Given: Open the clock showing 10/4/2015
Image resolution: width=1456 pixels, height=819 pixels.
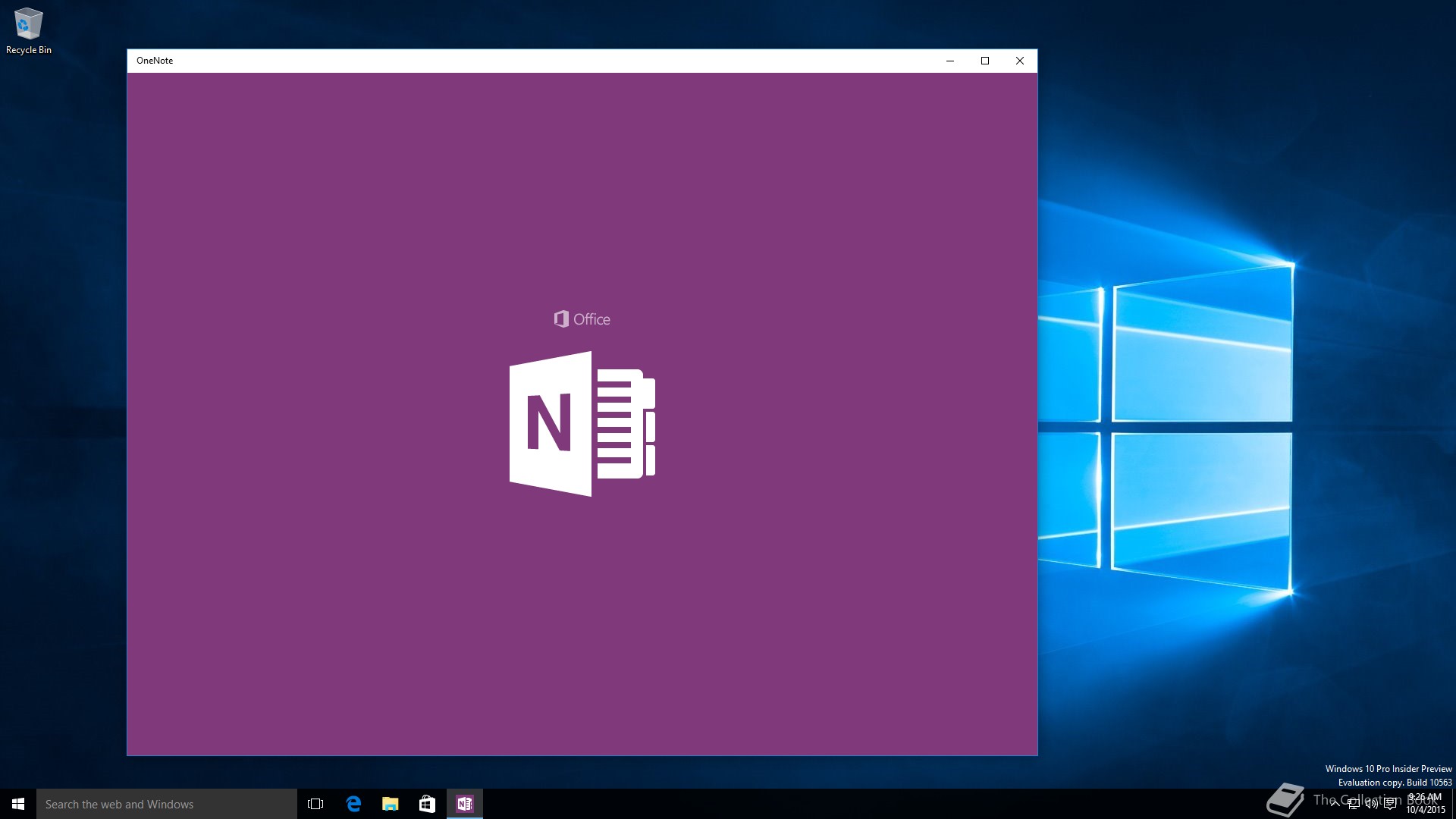Looking at the screenshot, I should tap(1426, 804).
